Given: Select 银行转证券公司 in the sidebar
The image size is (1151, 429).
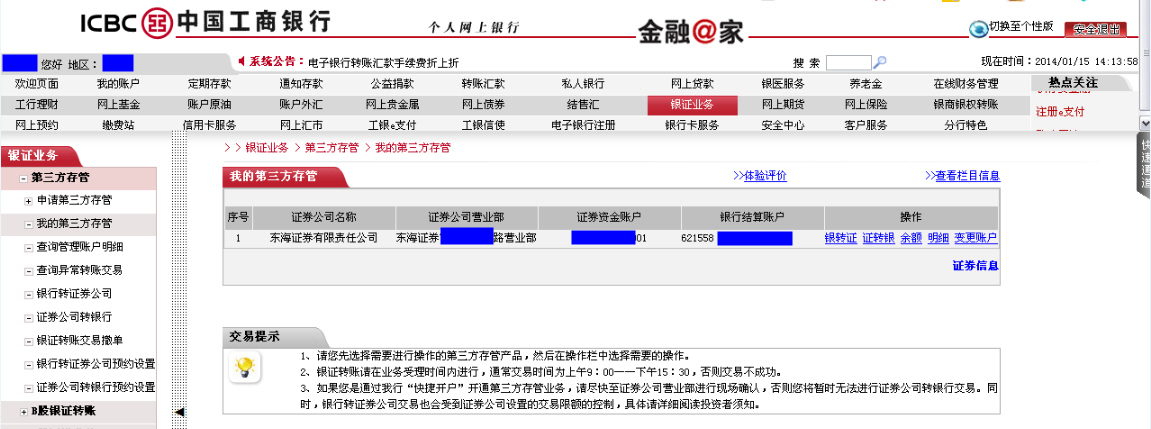Looking at the screenshot, I should (x=74, y=294).
